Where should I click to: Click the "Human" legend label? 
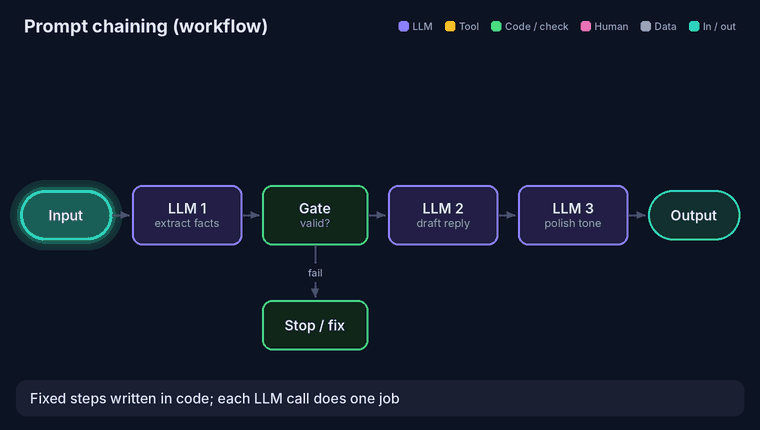(611, 26)
